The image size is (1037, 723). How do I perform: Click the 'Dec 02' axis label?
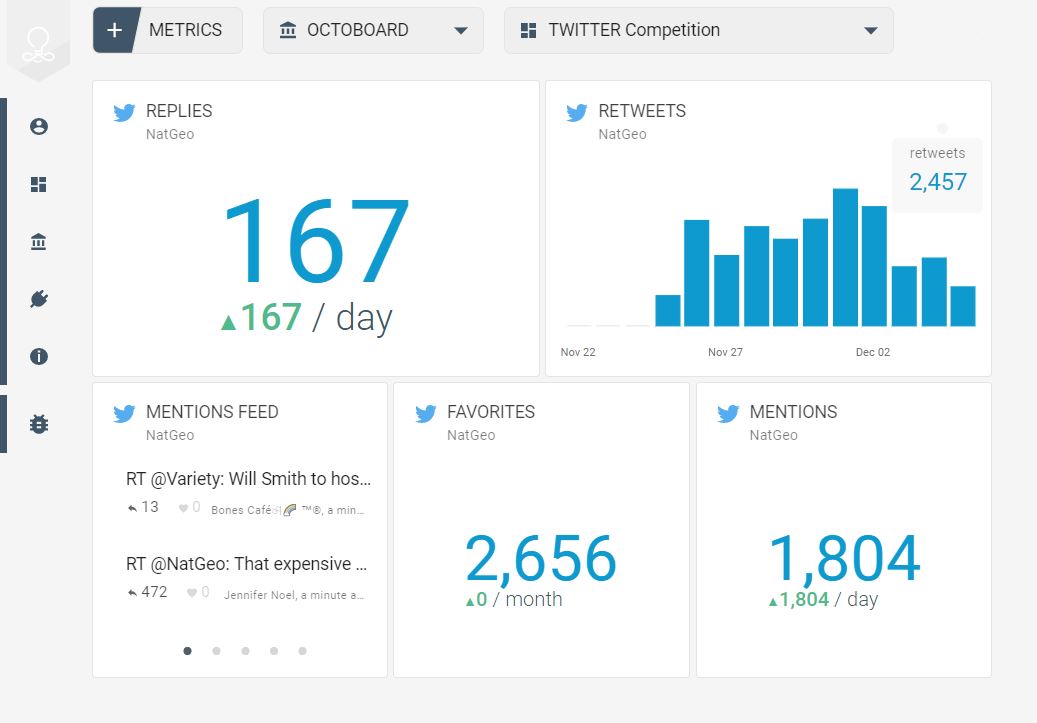(873, 353)
